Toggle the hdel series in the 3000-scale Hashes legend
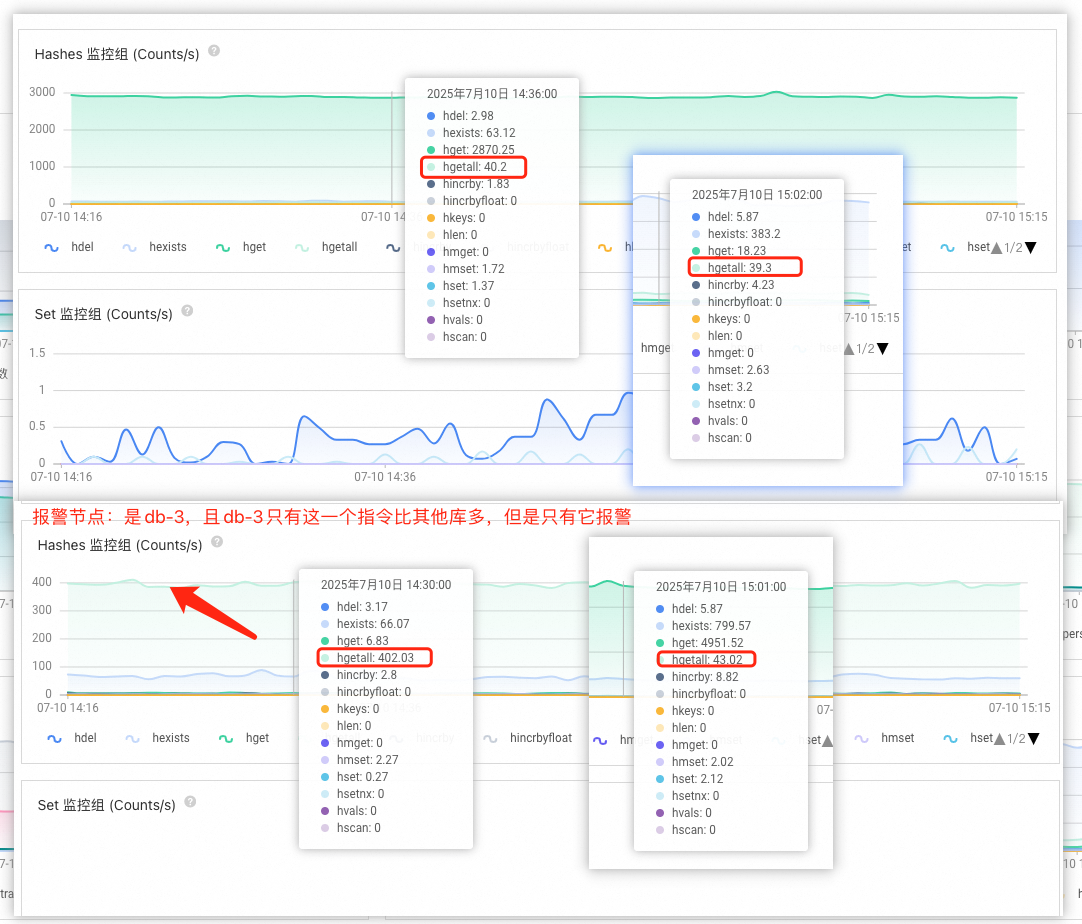 (x=69, y=247)
